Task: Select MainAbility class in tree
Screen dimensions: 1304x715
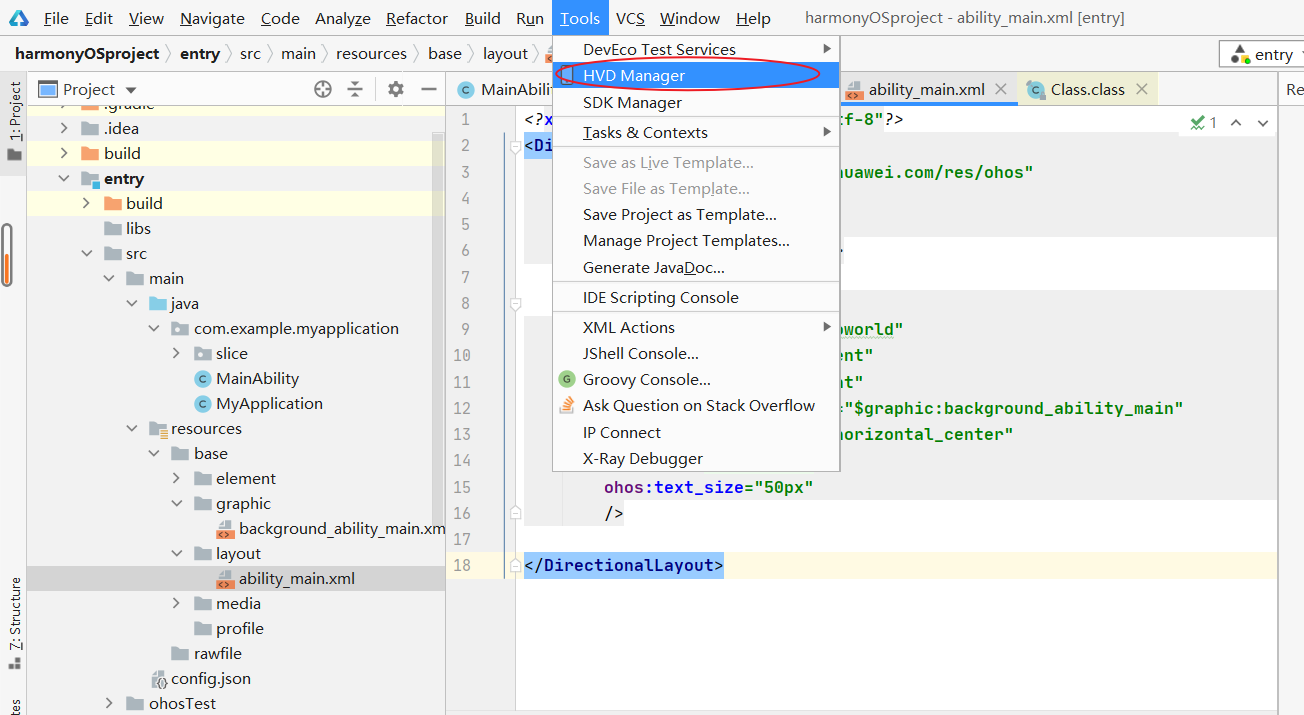Action: pos(257,379)
